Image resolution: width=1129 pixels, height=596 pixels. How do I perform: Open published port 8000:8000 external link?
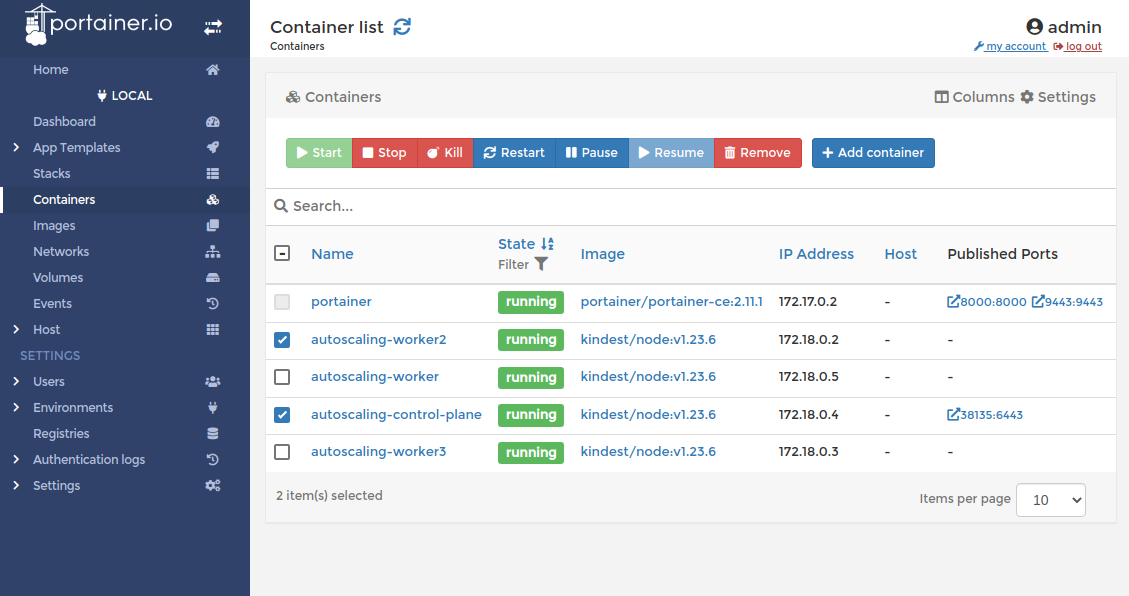(987, 302)
